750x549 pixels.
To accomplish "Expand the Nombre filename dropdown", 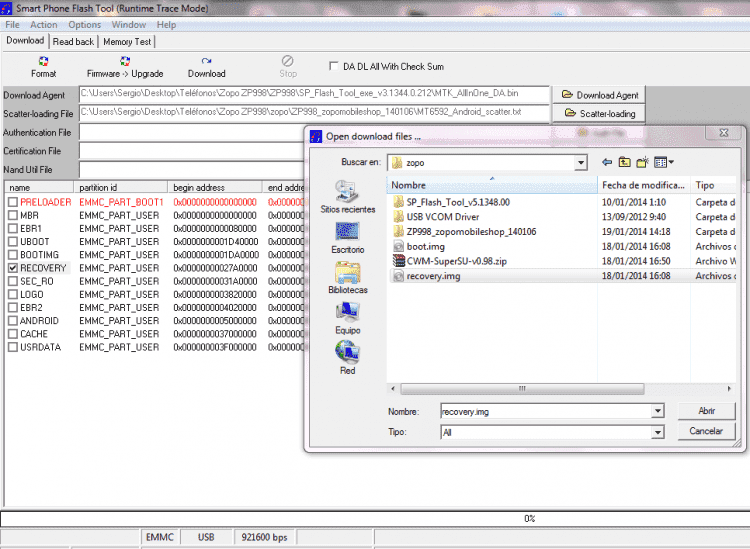I will [658, 411].
